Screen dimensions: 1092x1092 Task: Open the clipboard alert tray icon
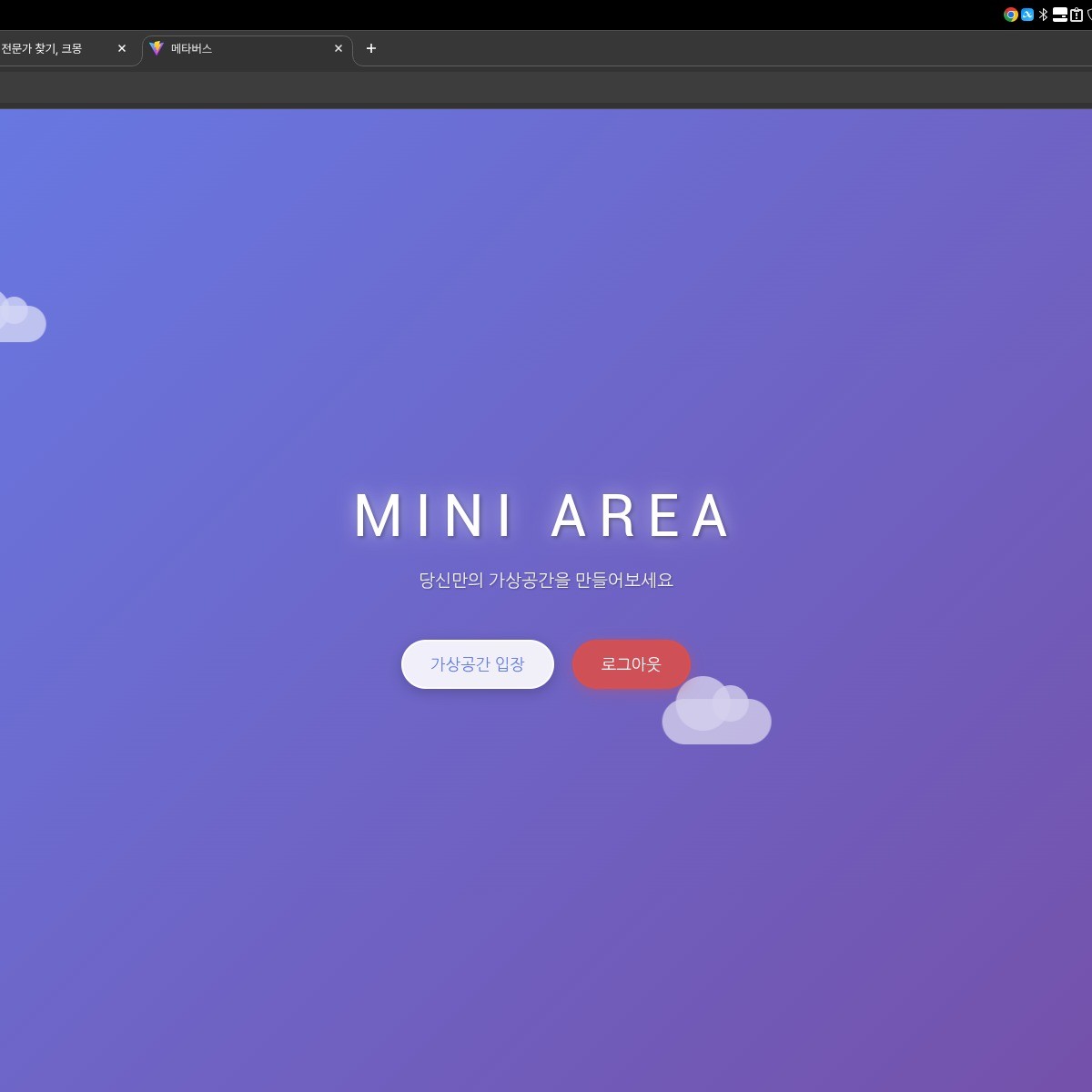1077,15
